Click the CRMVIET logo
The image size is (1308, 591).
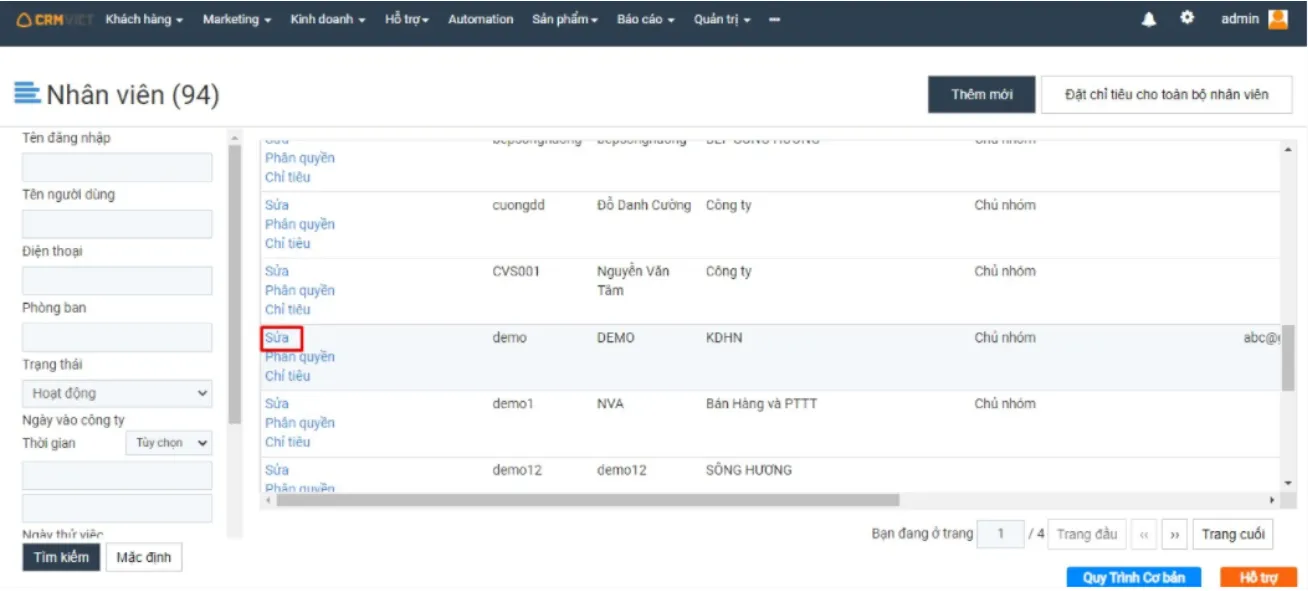(x=55, y=19)
